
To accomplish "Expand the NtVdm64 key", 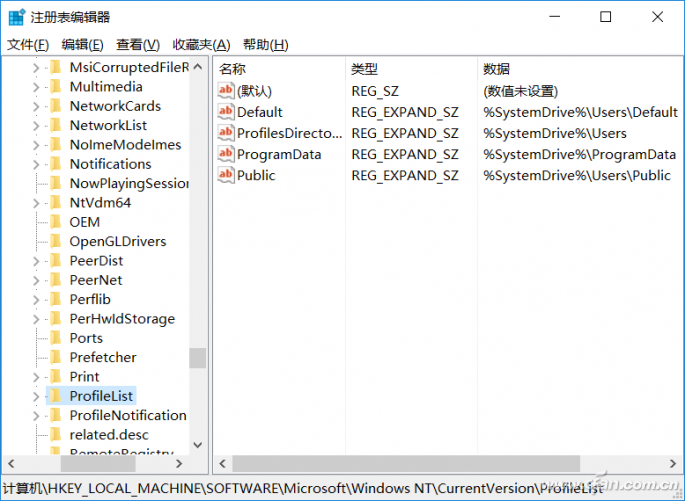I will coord(36,203).
